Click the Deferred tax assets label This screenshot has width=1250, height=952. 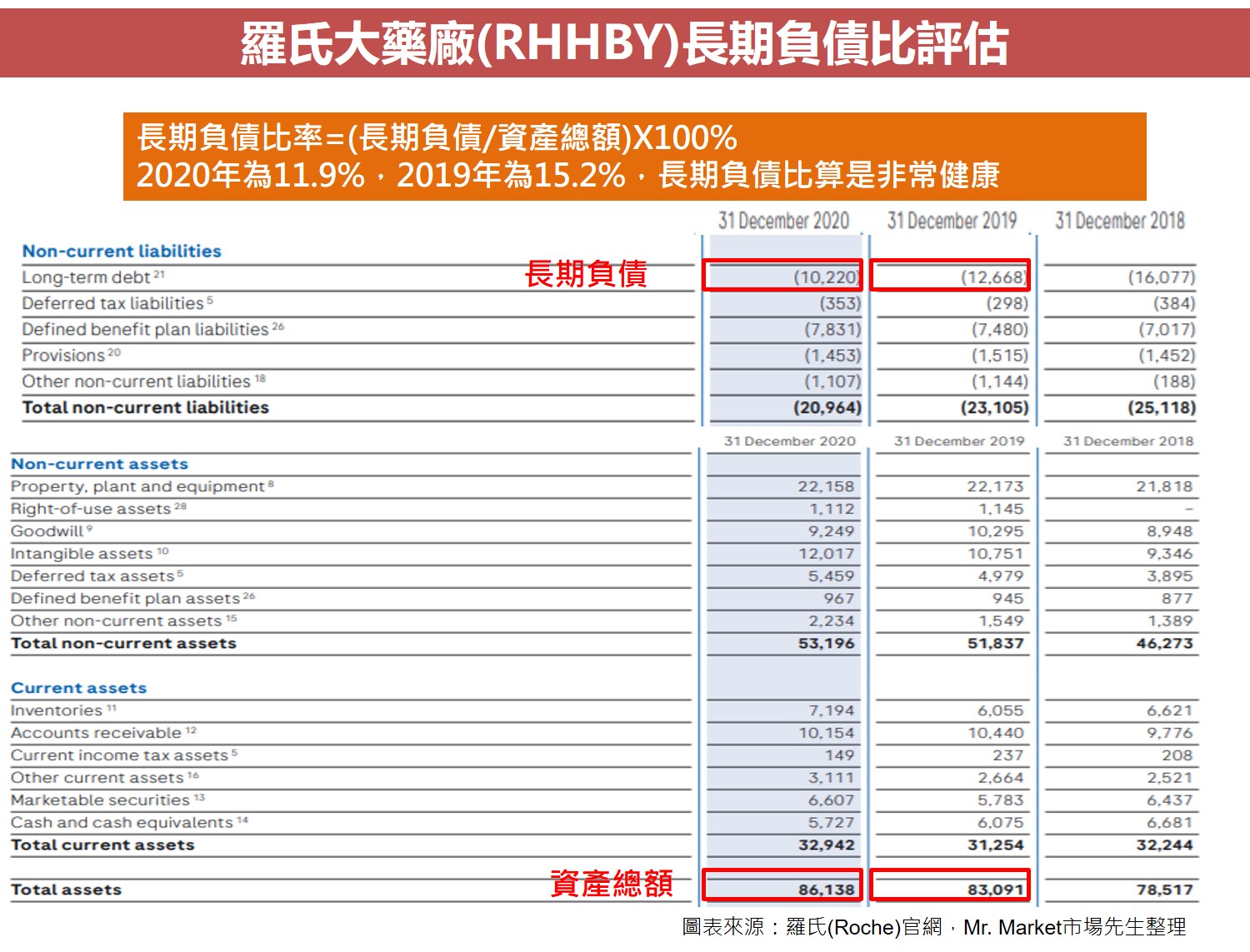click(97, 576)
